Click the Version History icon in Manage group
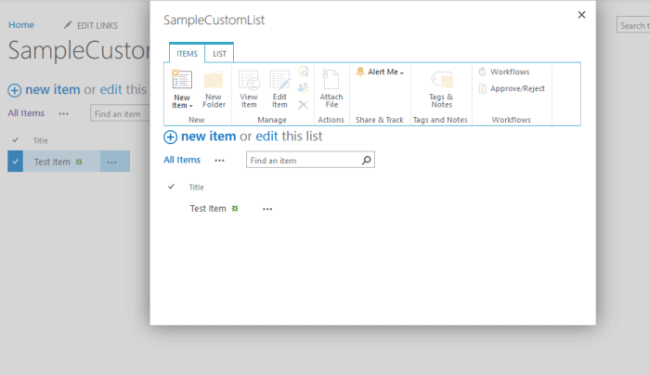This screenshot has height=375, width=650. (303, 72)
